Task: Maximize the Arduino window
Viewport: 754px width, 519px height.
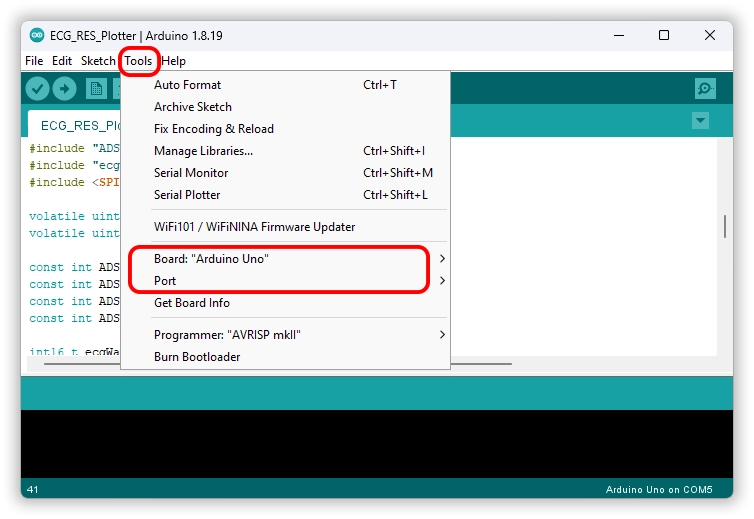Action: click(664, 35)
